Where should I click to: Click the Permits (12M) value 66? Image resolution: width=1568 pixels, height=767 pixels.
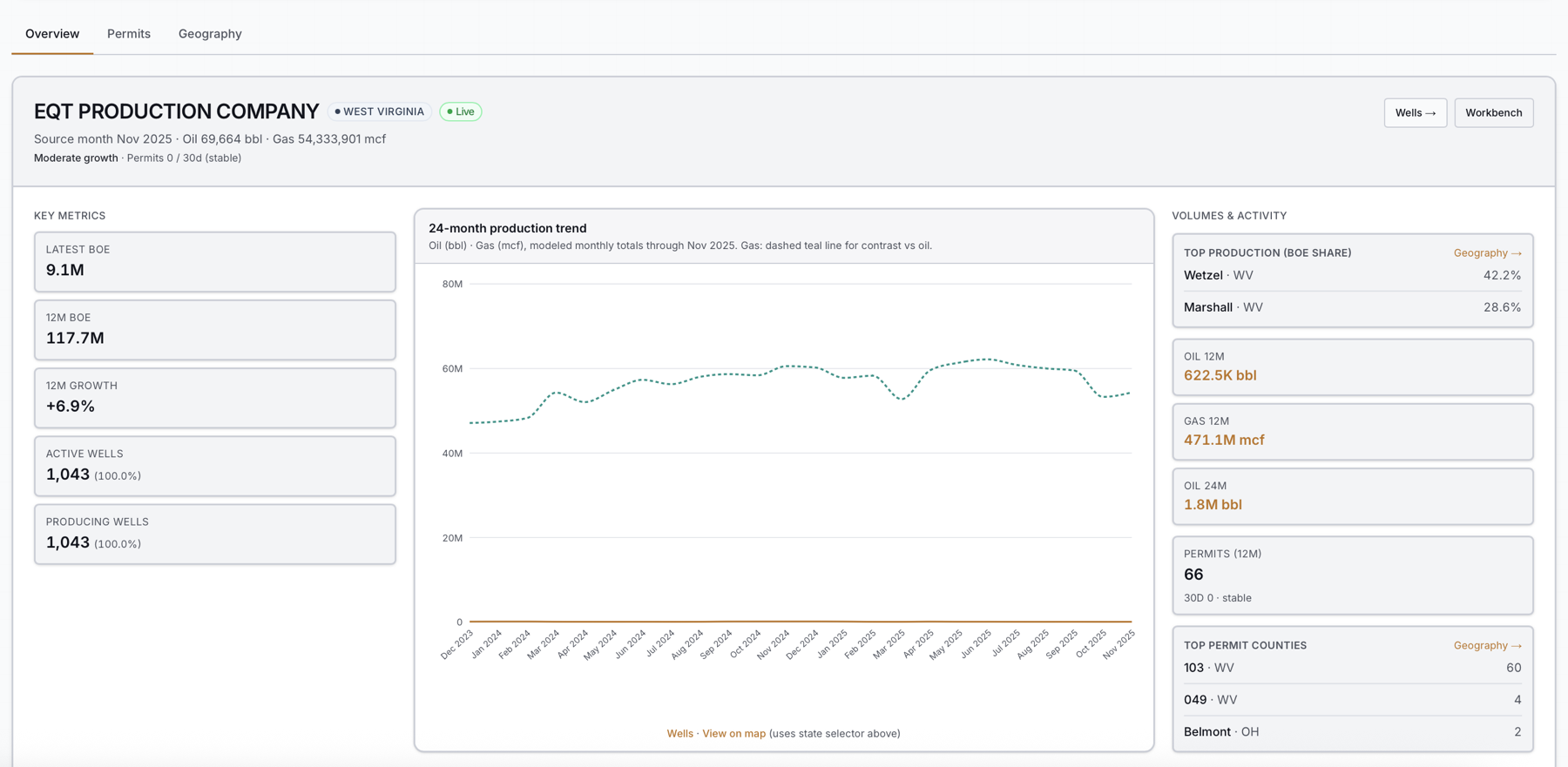pos(1193,575)
